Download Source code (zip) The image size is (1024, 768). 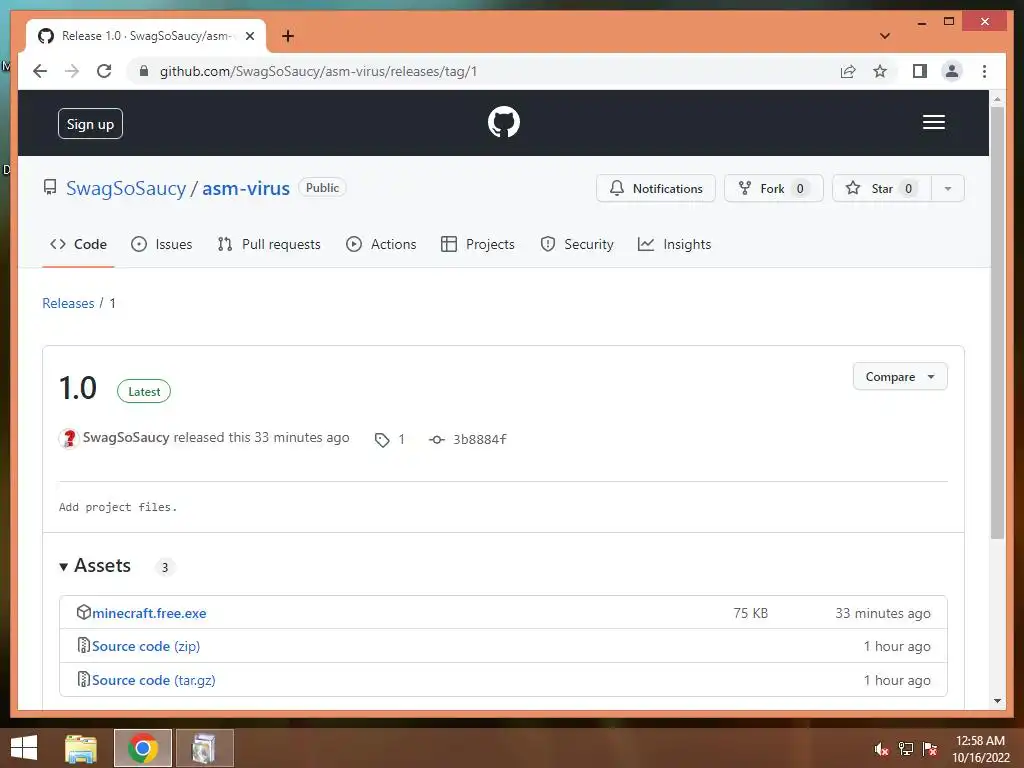click(146, 646)
